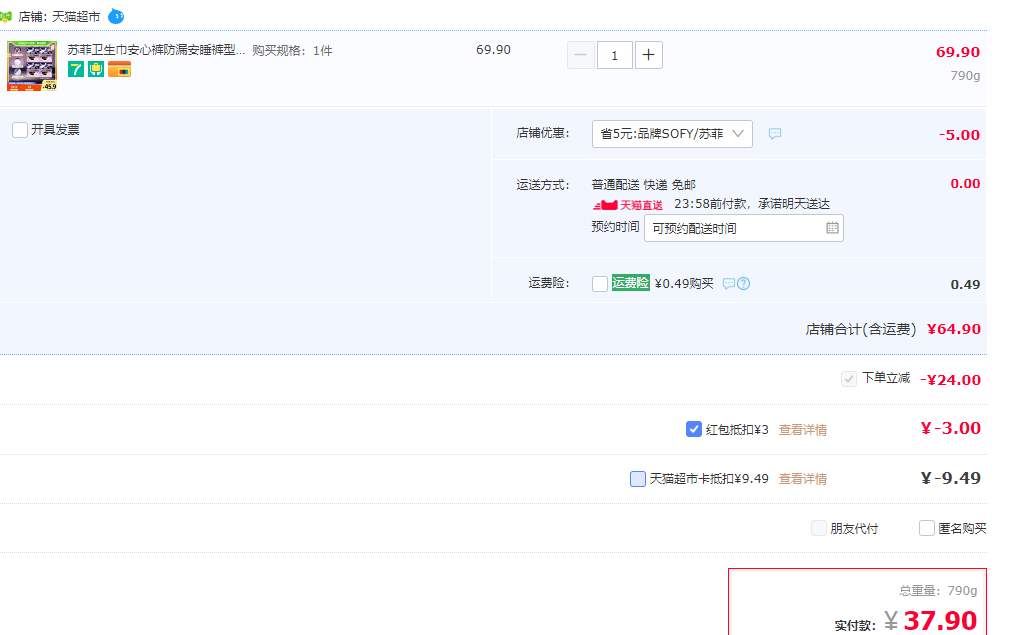Click the 店铺: 天猫超市 shop name
1017x635 pixels.
tap(59, 17)
